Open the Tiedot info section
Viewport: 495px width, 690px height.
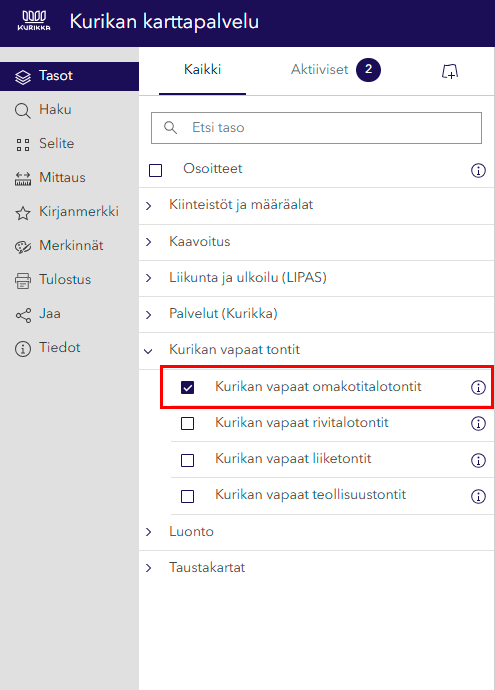pos(69,348)
